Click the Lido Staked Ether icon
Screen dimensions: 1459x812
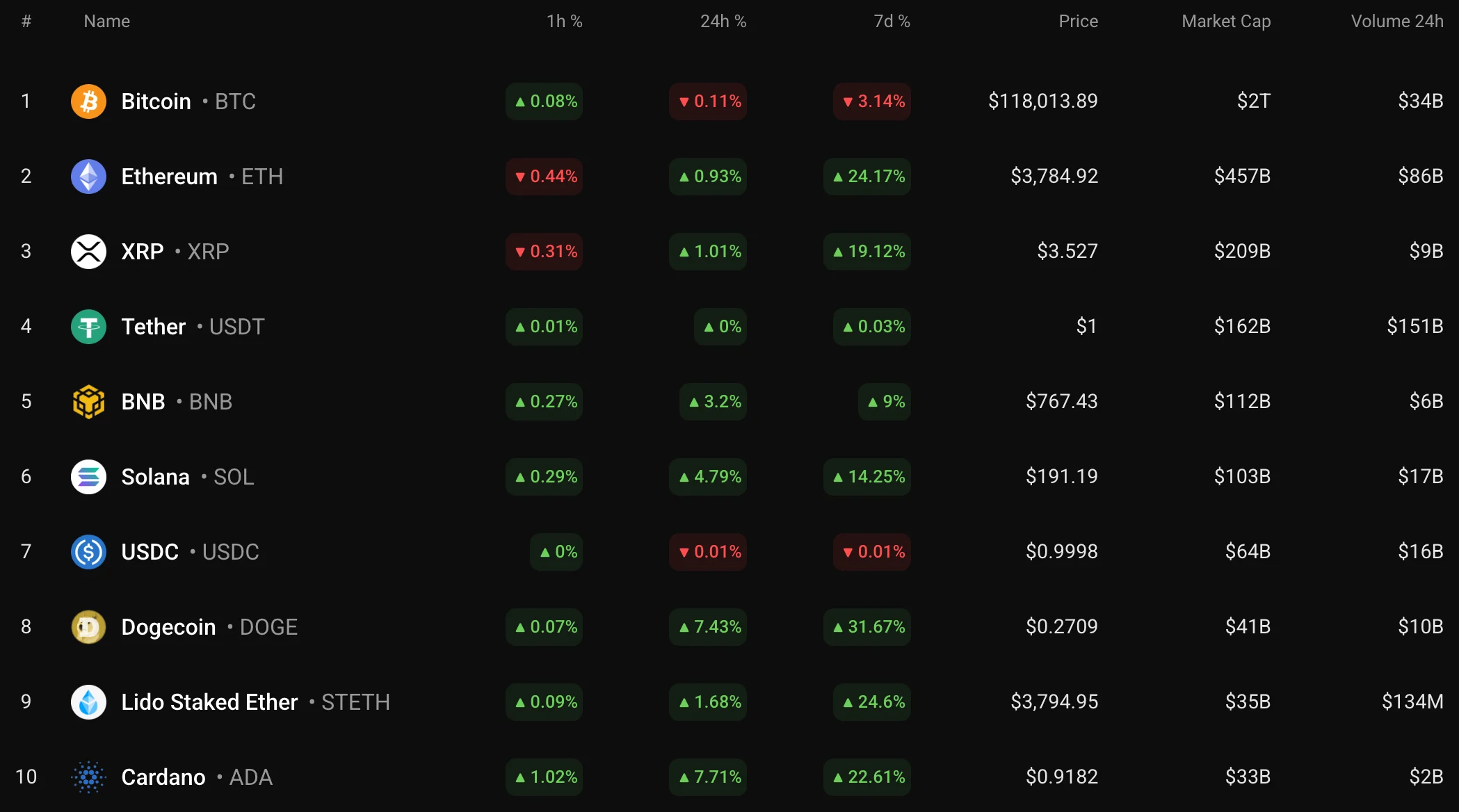point(88,702)
